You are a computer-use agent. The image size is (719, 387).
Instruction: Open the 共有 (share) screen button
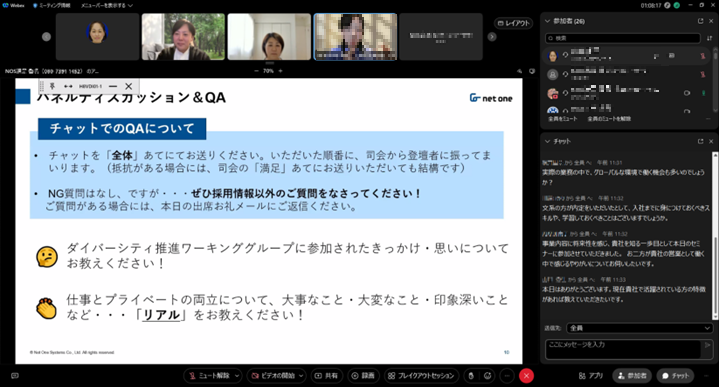coord(326,376)
